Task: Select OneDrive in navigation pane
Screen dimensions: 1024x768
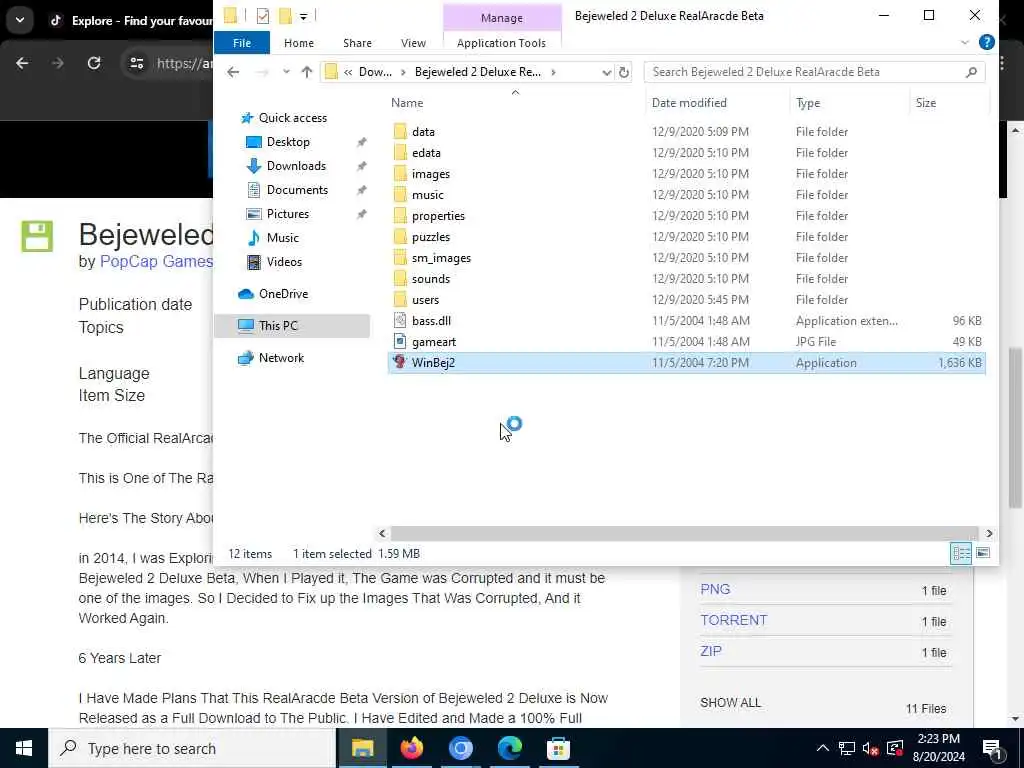Action: pyautogui.click(x=283, y=294)
